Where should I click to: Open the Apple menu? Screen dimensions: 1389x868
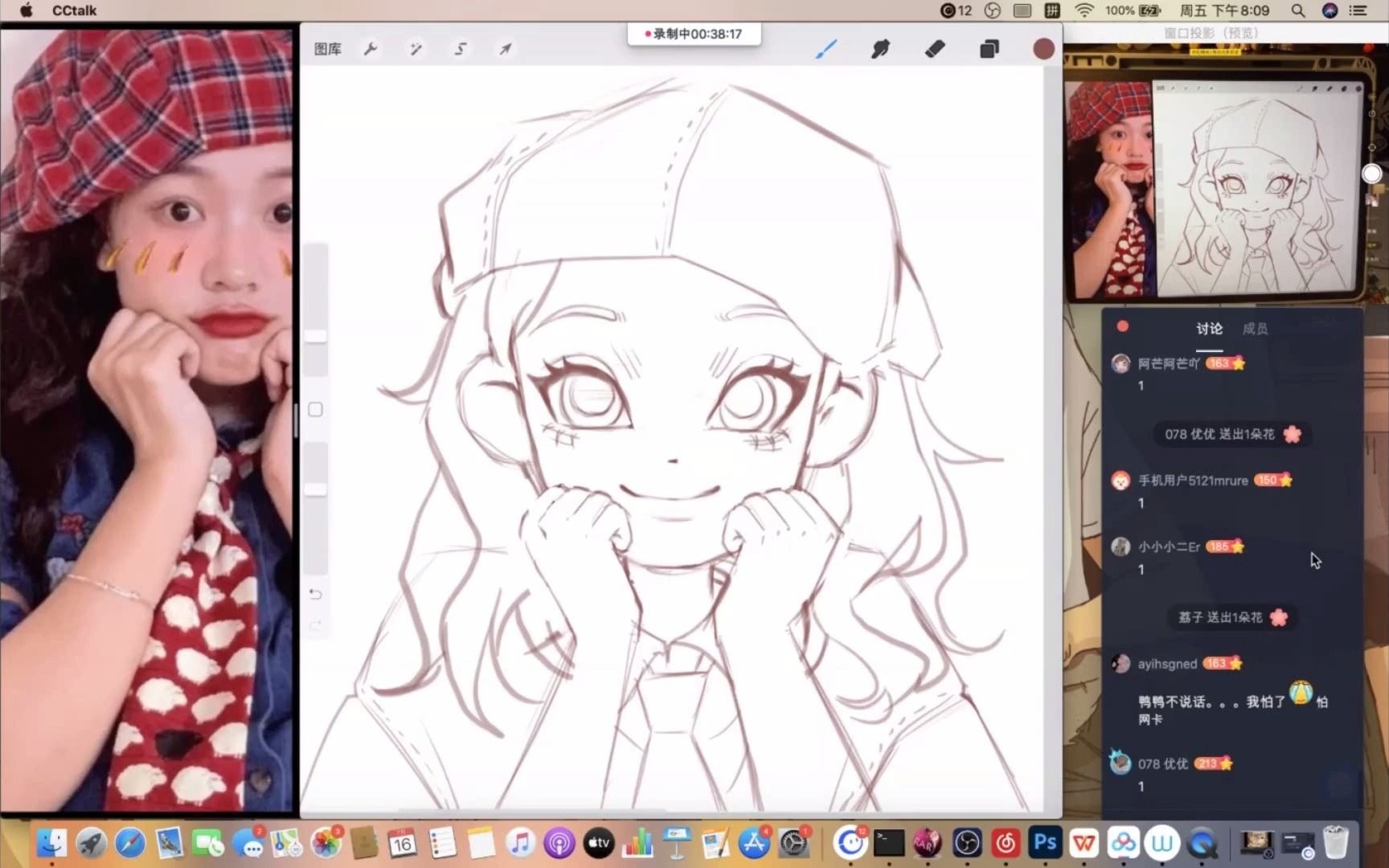point(26,10)
